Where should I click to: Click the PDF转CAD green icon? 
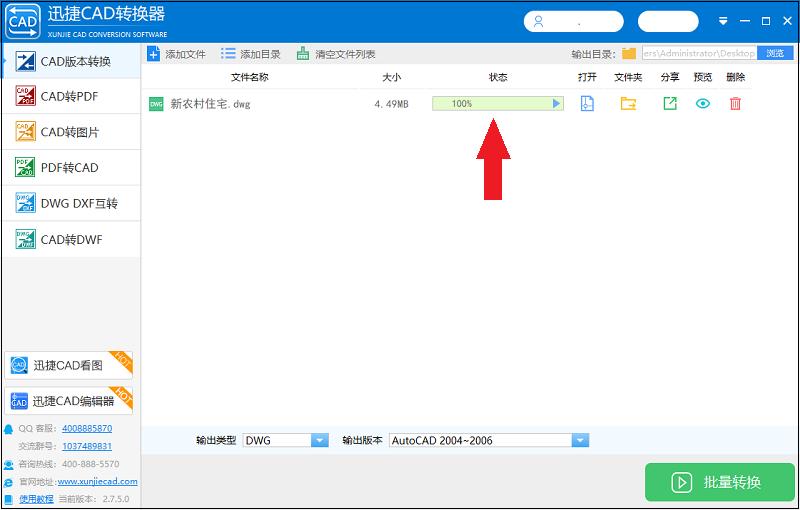tap(26, 167)
